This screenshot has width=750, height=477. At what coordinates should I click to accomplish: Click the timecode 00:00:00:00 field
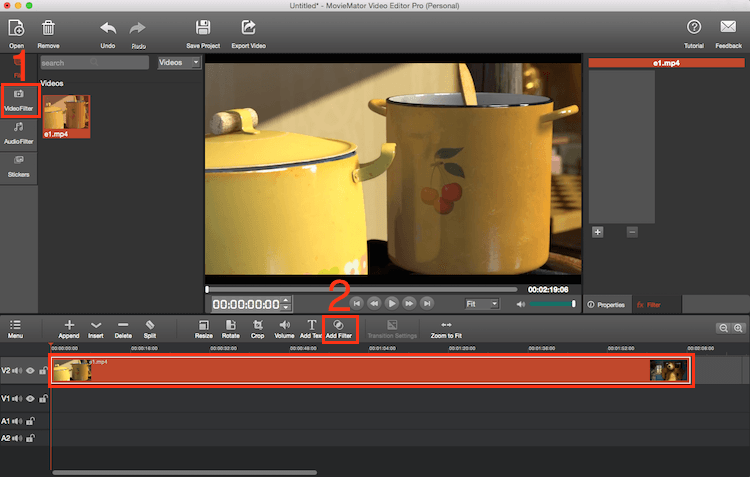246,304
